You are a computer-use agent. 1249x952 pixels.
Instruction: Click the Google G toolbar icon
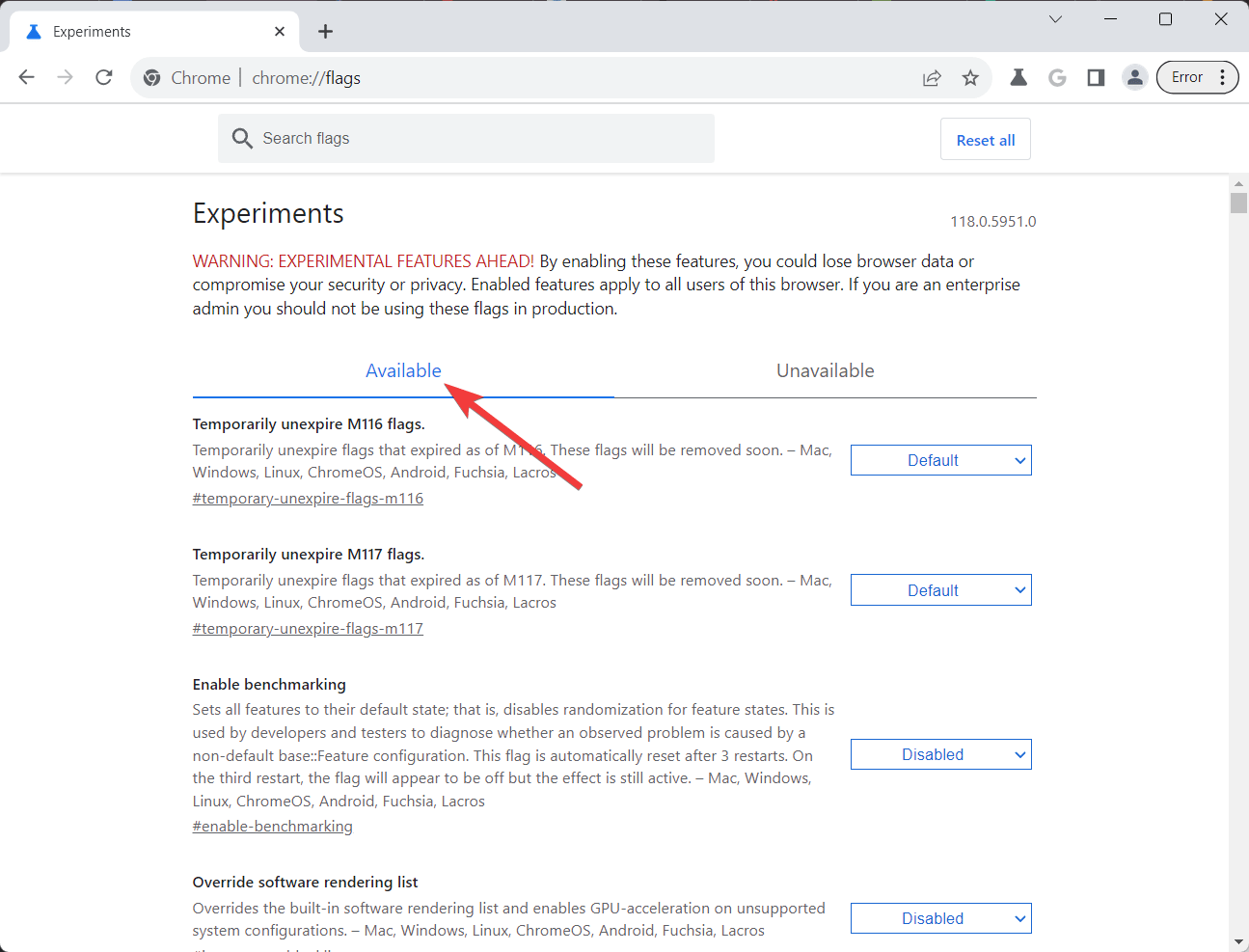[1057, 77]
